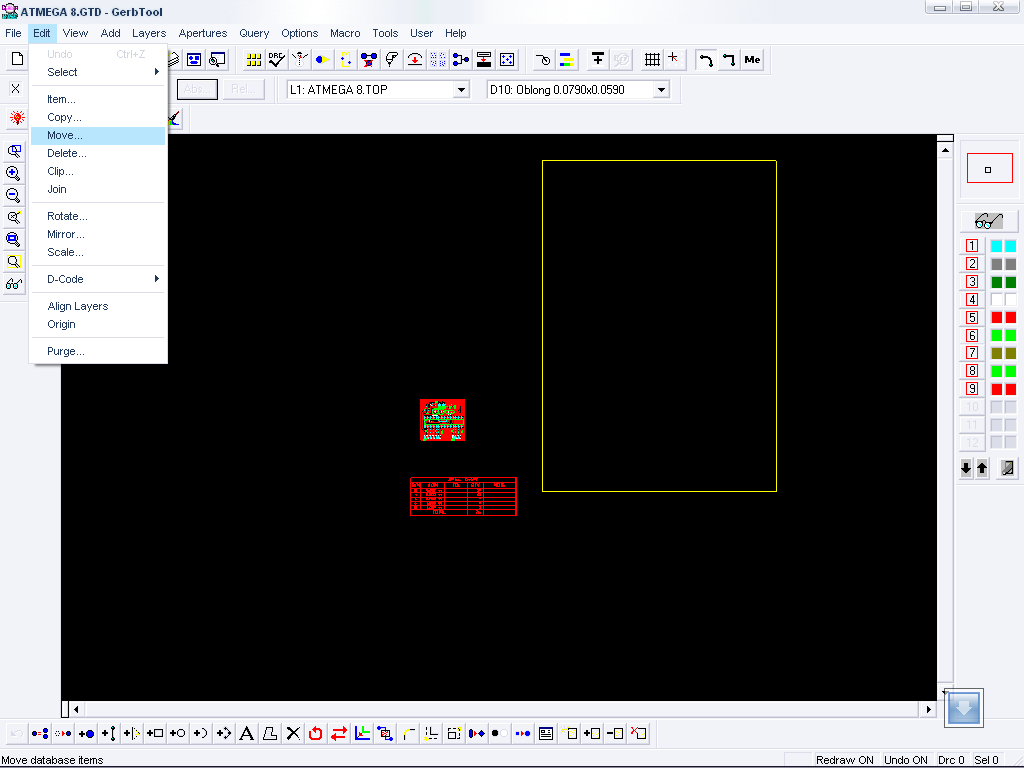Run the DRC check tool
The height and width of the screenshot is (768, 1024).
point(276,59)
